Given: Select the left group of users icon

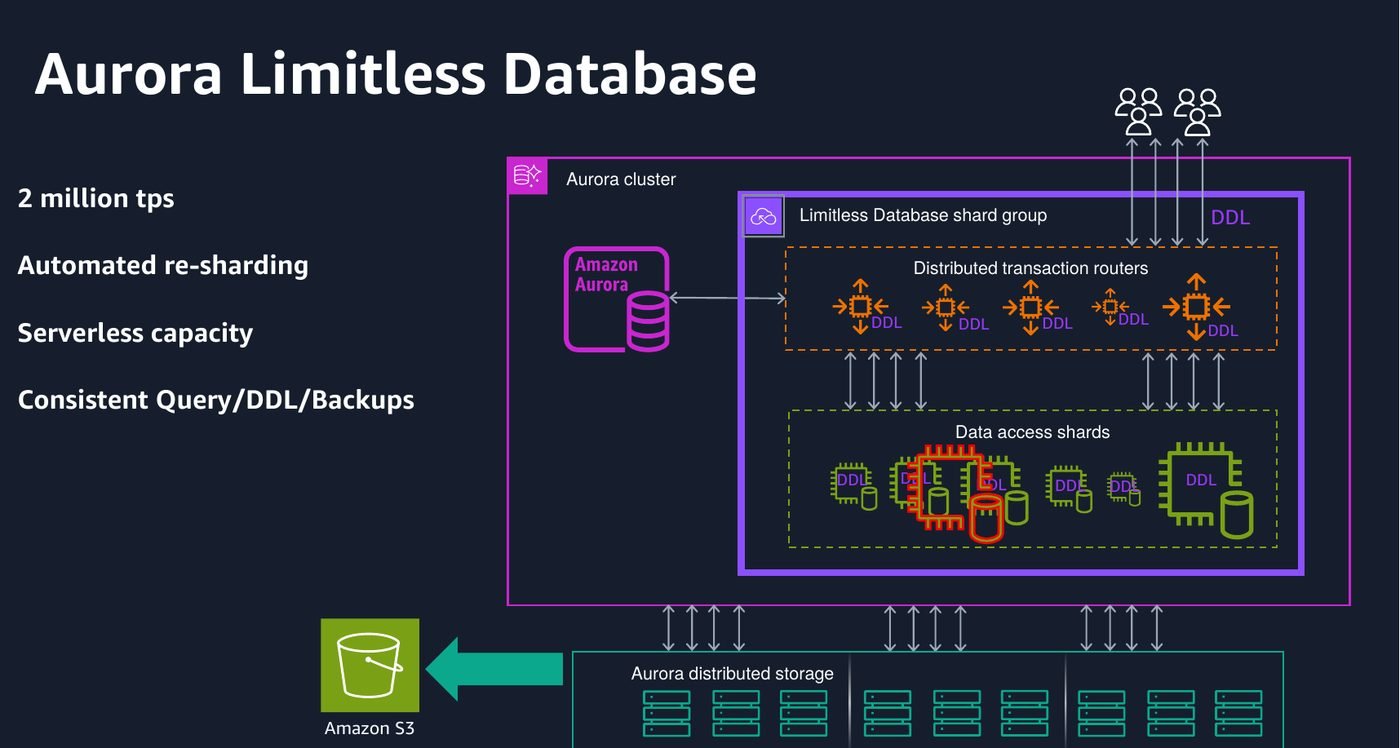Looking at the screenshot, I should click(1139, 111).
